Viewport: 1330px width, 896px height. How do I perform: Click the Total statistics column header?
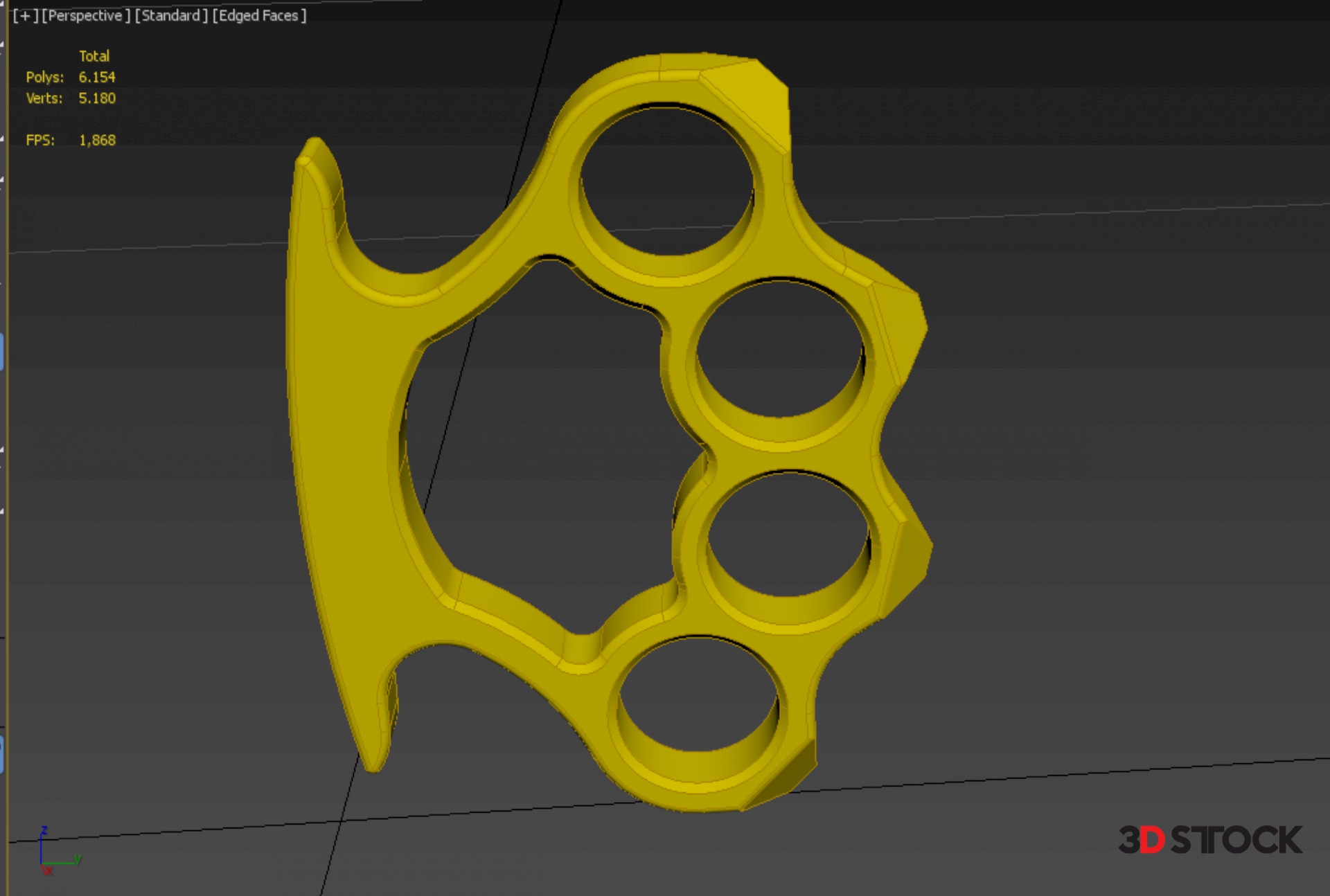(94, 56)
